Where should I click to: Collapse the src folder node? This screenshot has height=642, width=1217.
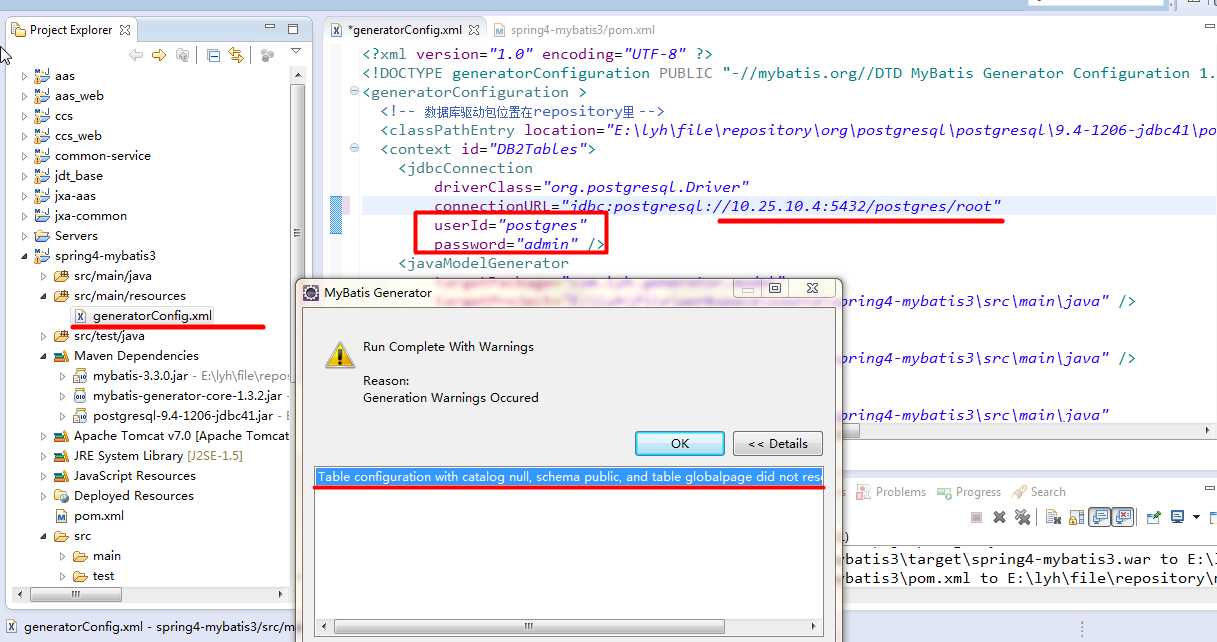coord(44,536)
